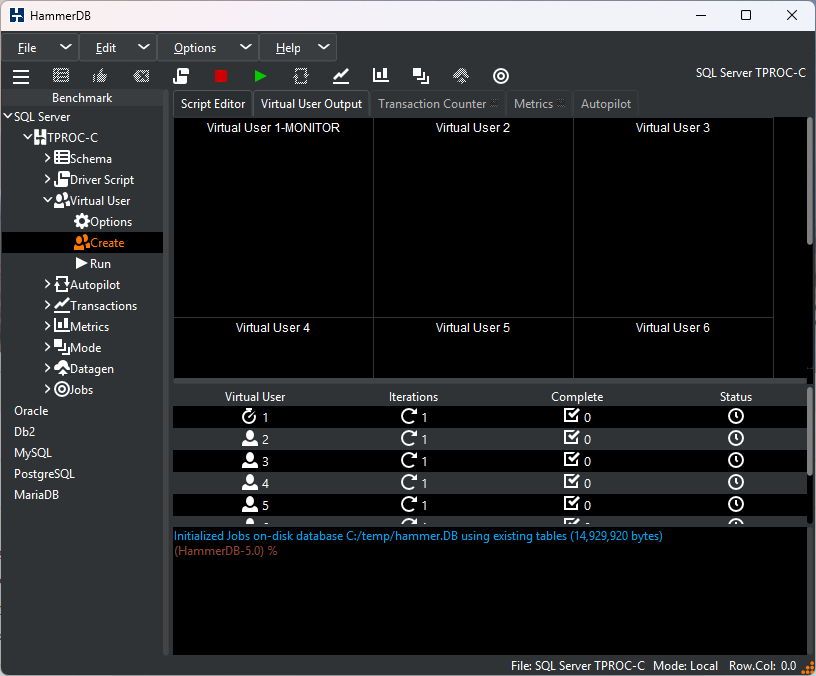The width and height of the screenshot is (816, 676).
Task: Switch to the Metrics tab
Action: click(x=539, y=104)
